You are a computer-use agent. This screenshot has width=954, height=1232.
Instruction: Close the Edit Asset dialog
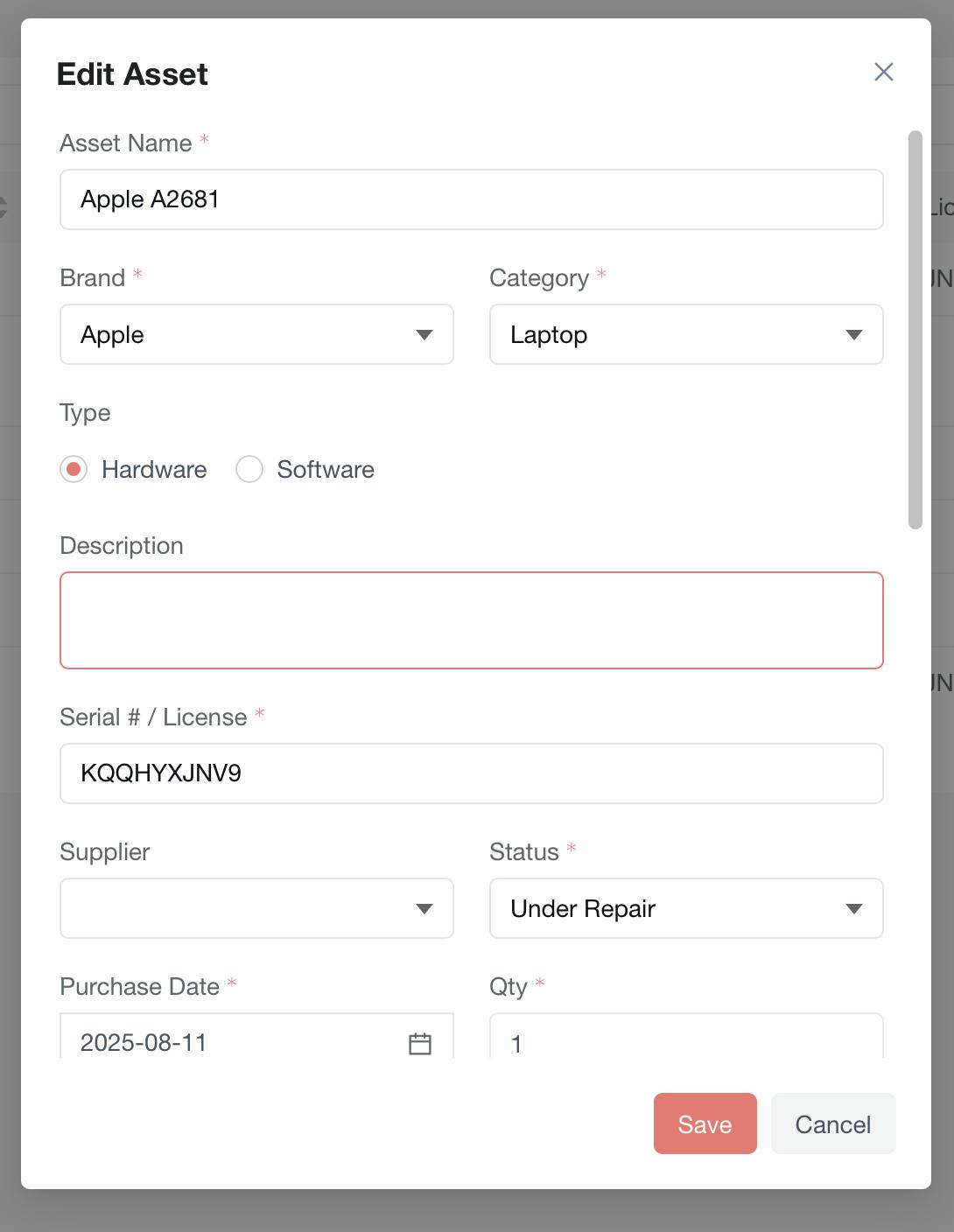click(x=883, y=72)
